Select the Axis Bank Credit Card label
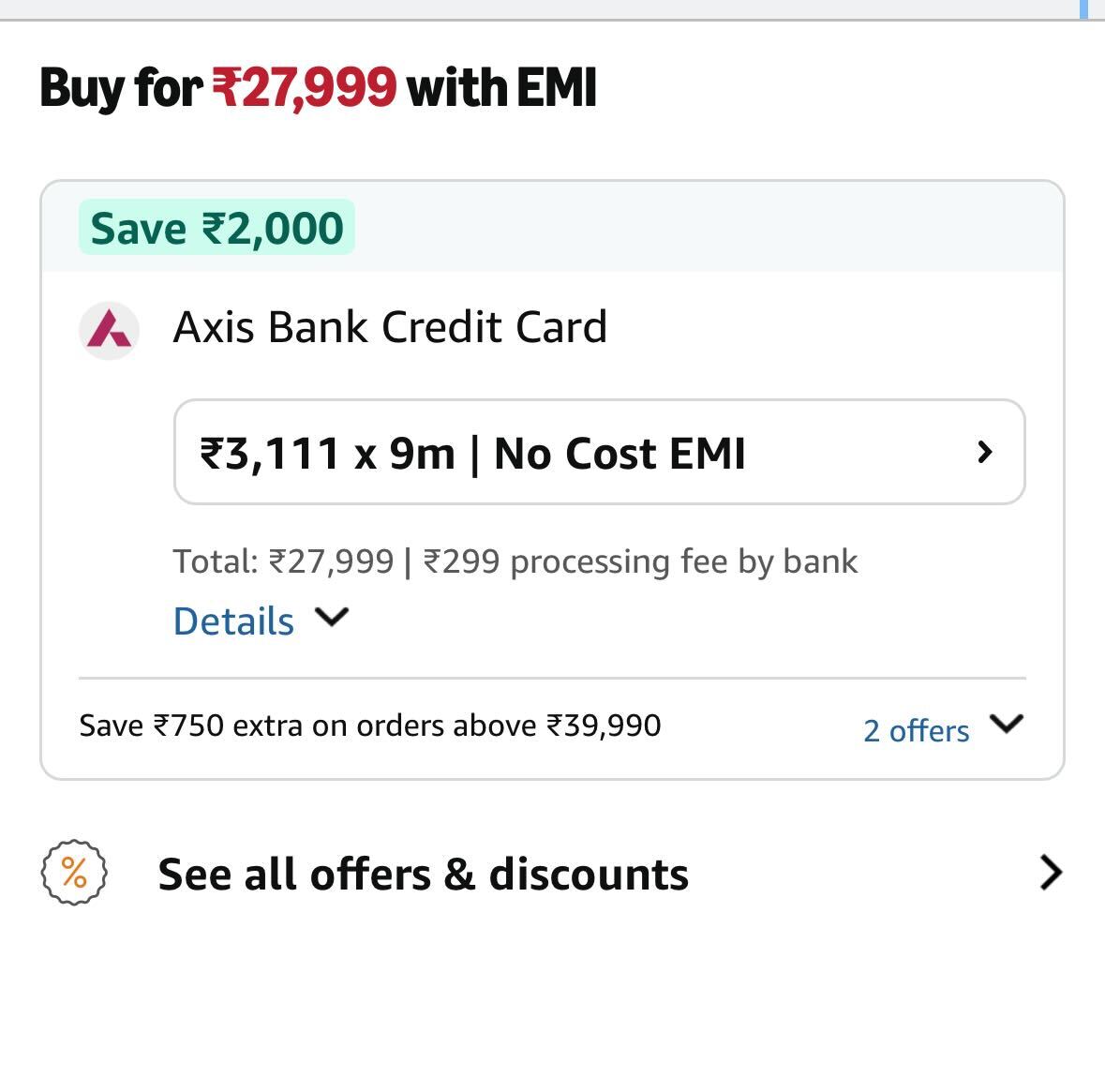1105x1092 pixels. coord(390,327)
